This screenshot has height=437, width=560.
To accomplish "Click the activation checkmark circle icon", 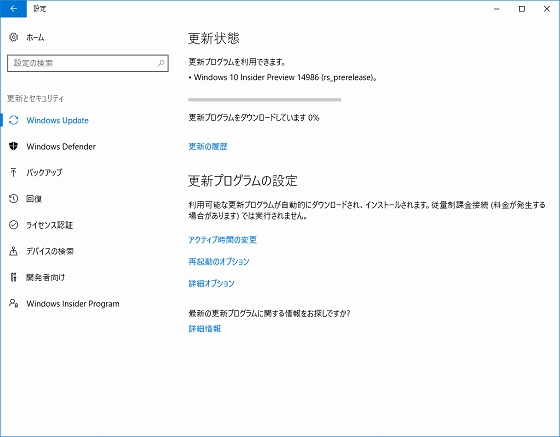I will pos(14,225).
